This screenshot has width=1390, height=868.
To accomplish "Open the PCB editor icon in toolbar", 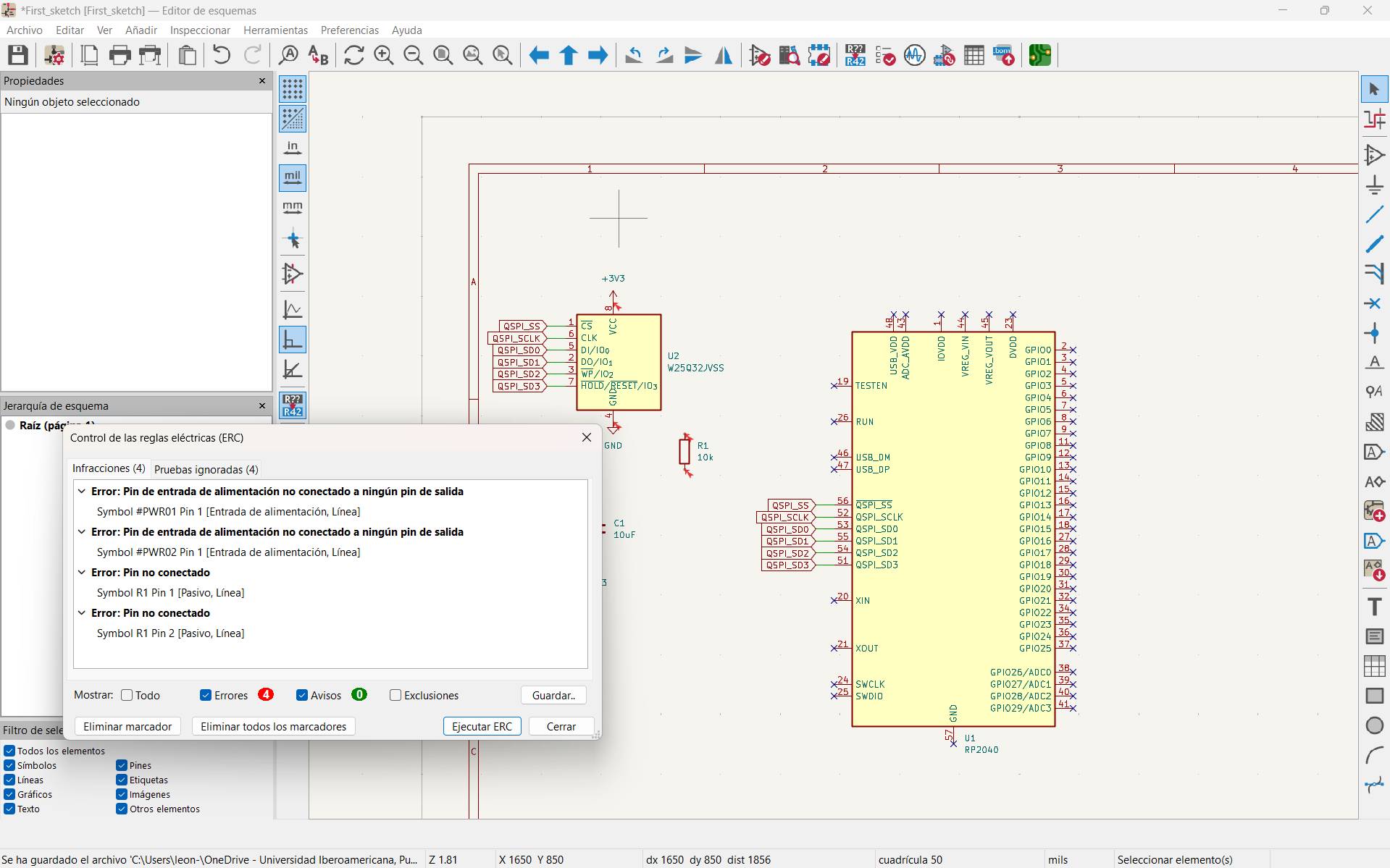I will tap(1039, 56).
